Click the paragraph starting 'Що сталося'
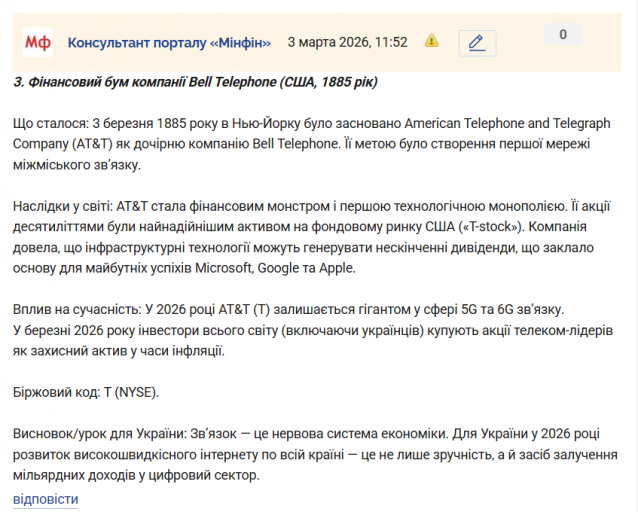 point(312,144)
